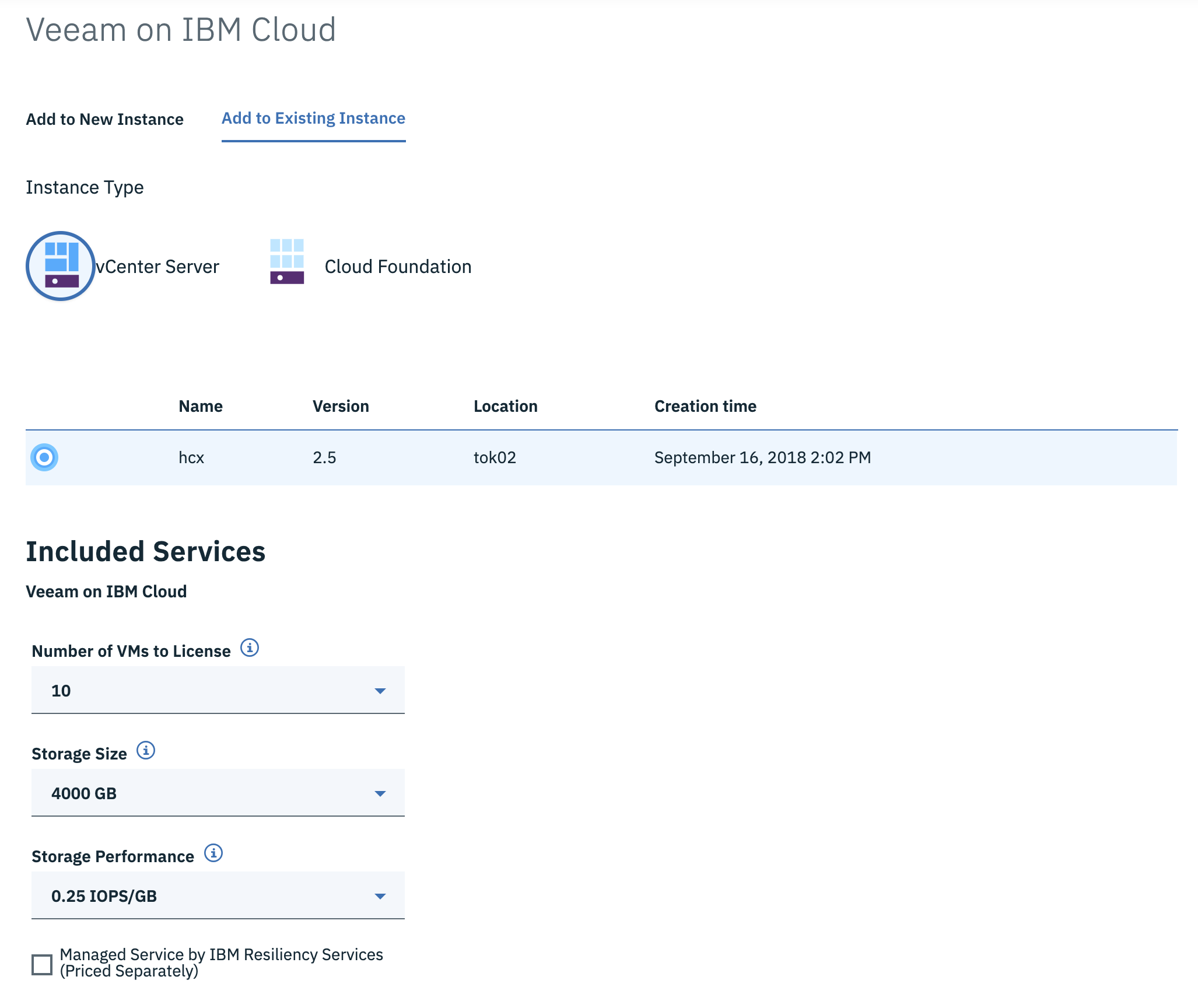Click the info icon beside Number of VMs to License
The height and width of the screenshot is (1008, 1198).
250,647
